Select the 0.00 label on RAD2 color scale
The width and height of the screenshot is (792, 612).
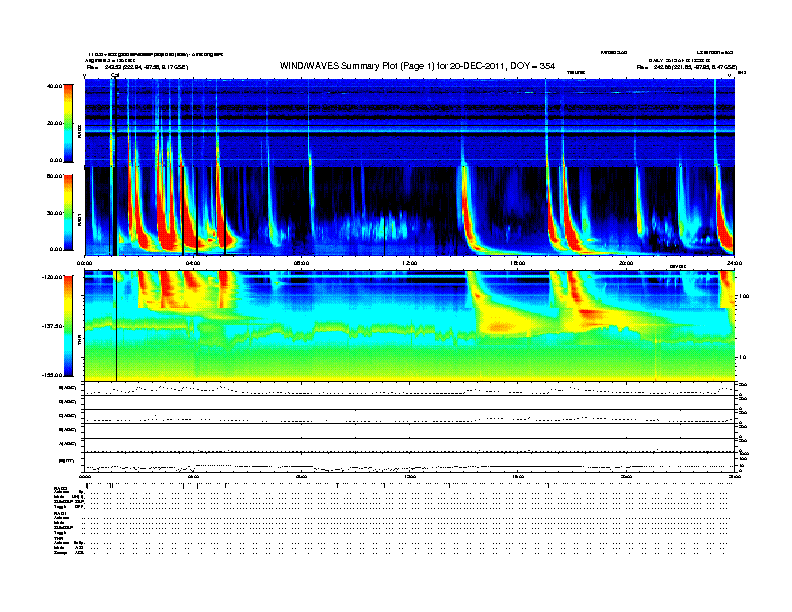coord(56,160)
